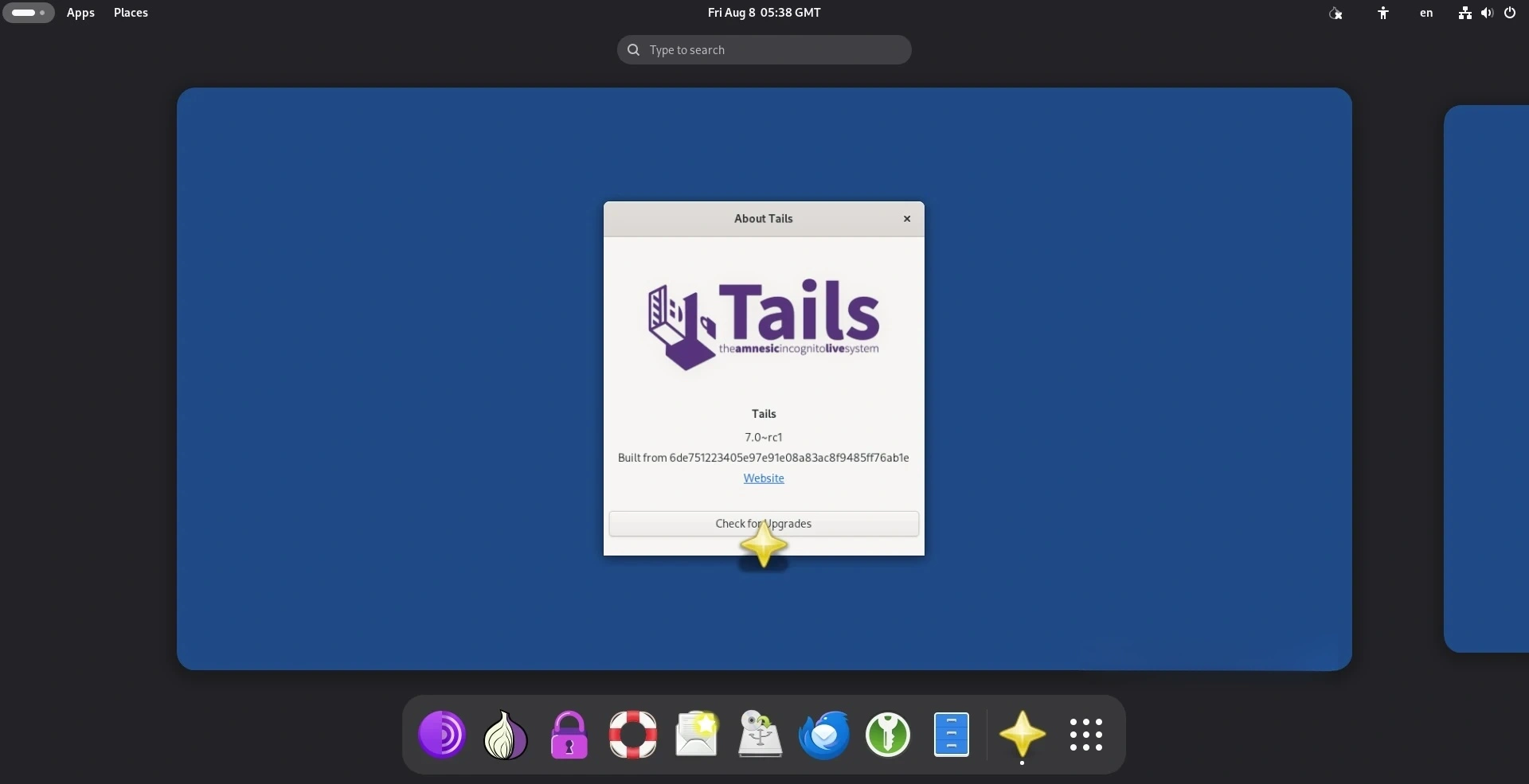1529x784 pixels.
Task: Click the Check for Upgrades button
Action: [x=764, y=524]
